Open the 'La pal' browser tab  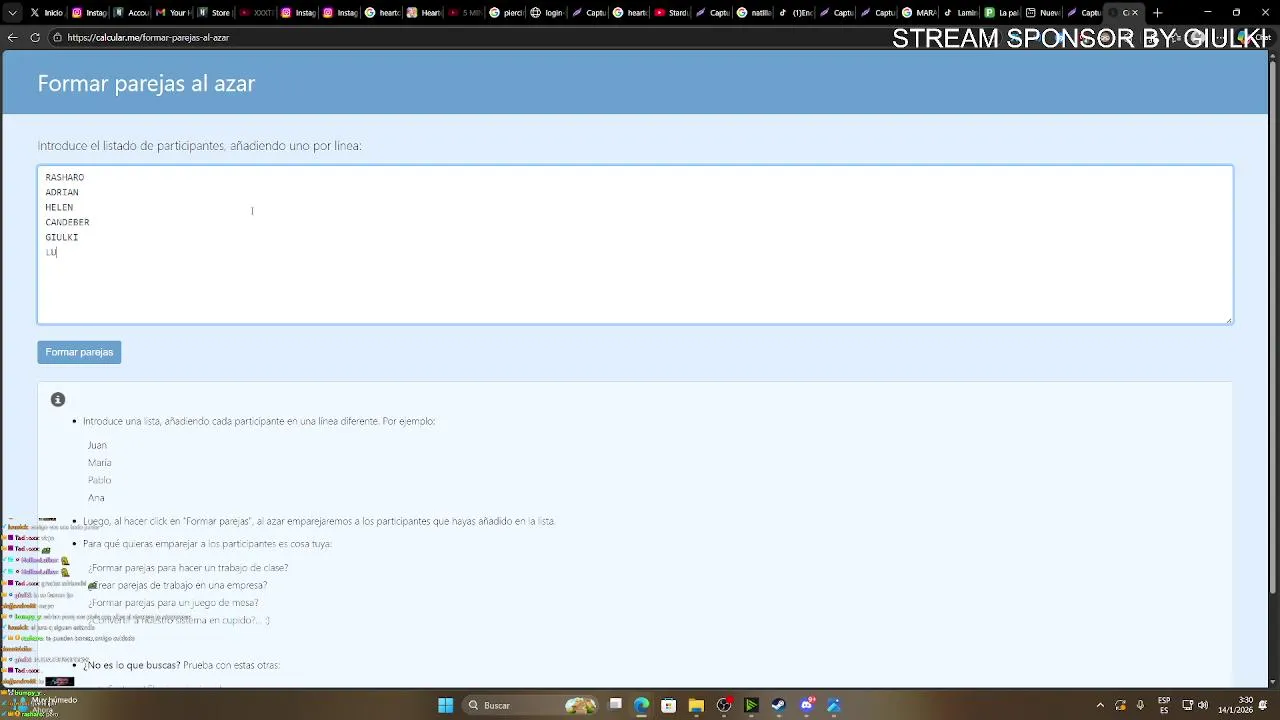[x=1000, y=13]
